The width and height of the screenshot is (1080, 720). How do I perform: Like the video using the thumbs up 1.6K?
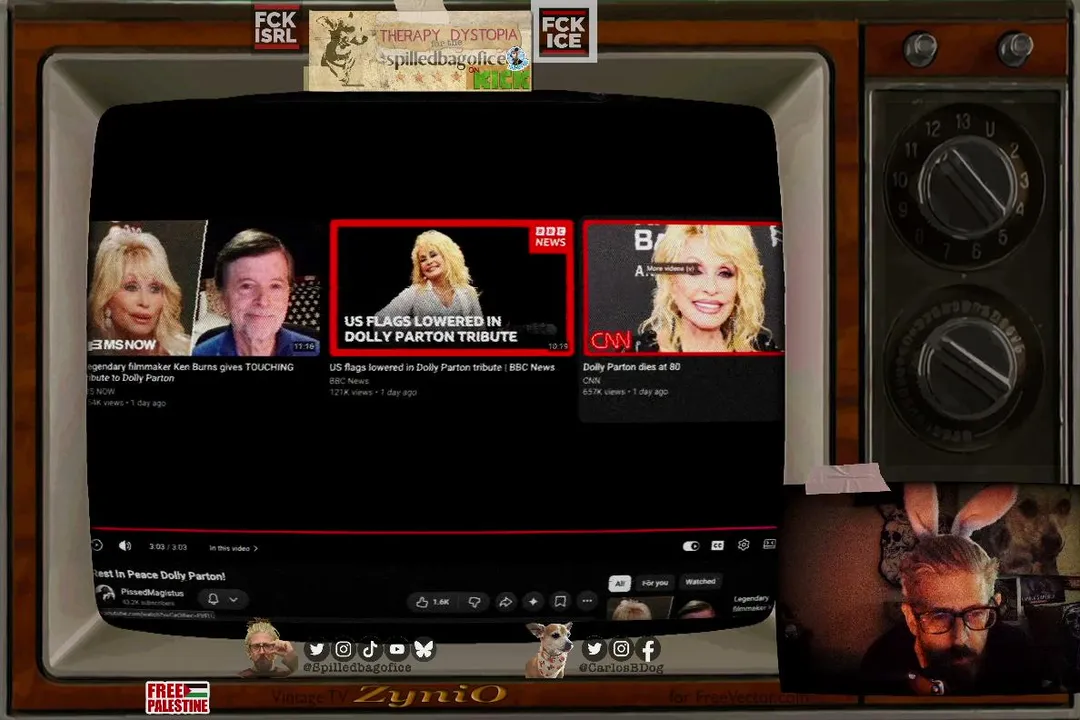point(433,601)
